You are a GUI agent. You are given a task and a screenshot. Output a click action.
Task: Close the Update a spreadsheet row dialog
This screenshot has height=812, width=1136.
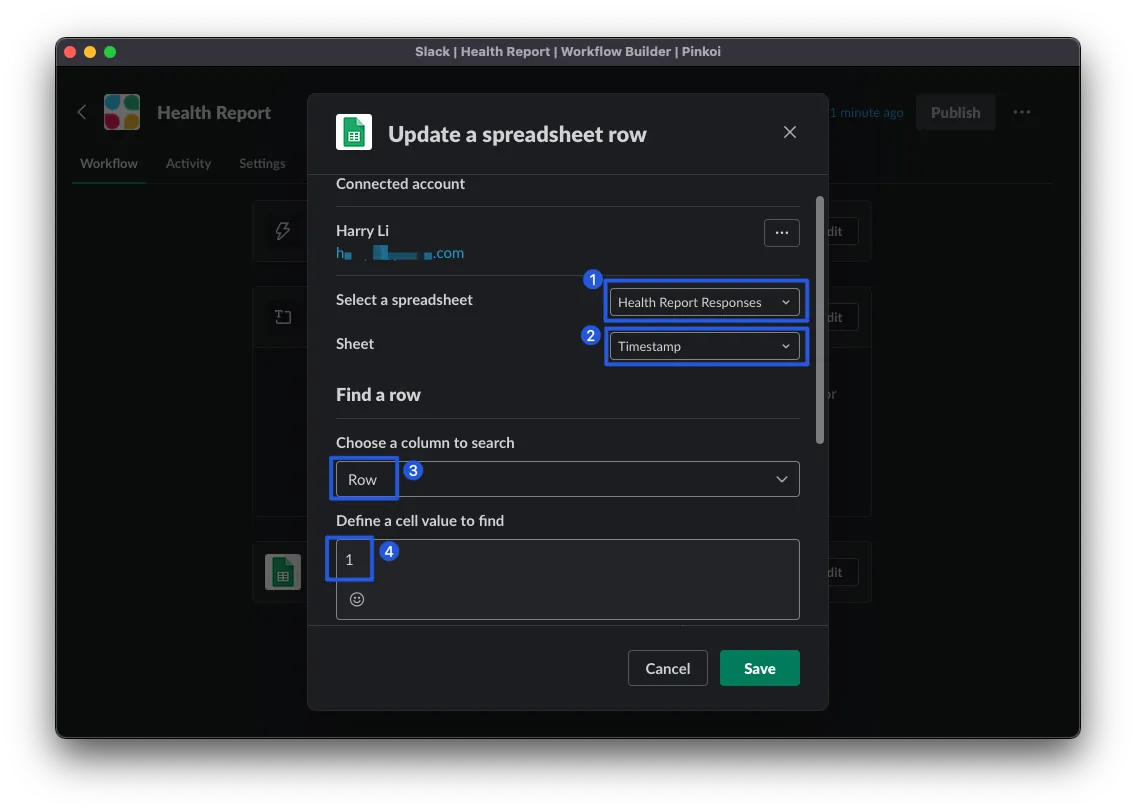tap(790, 132)
